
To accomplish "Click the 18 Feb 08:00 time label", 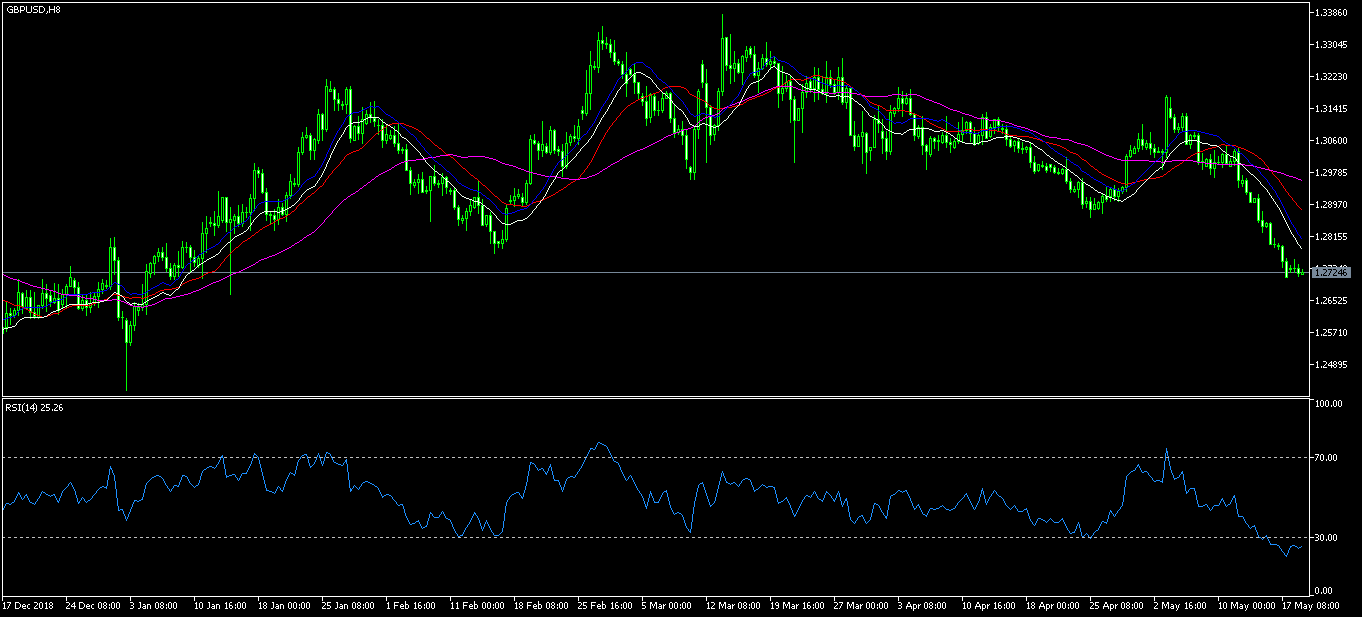I will pyautogui.click(x=541, y=606).
